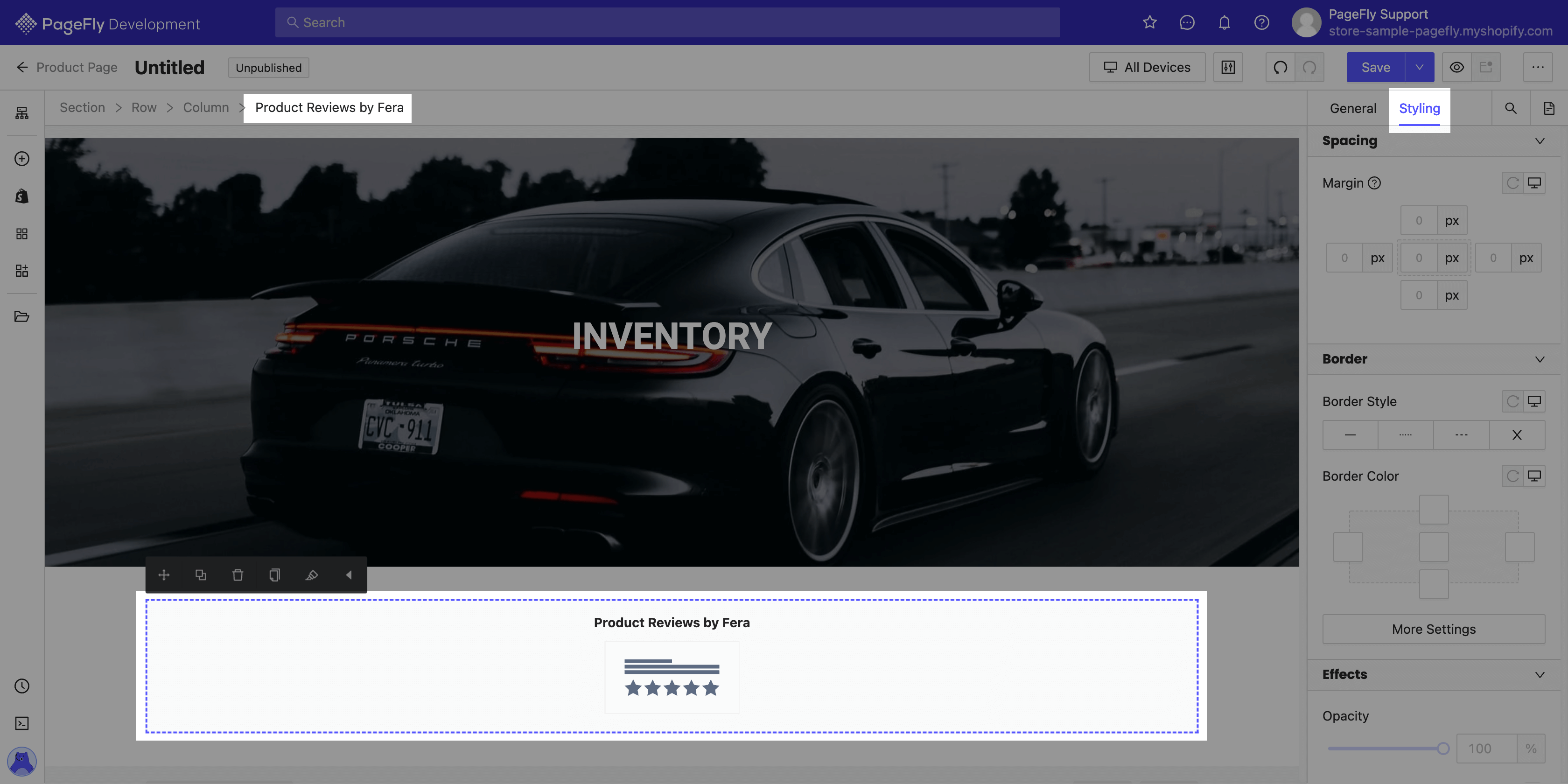Select Row in the breadcrumb
The height and width of the screenshot is (784, 1568).
pyautogui.click(x=144, y=108)
